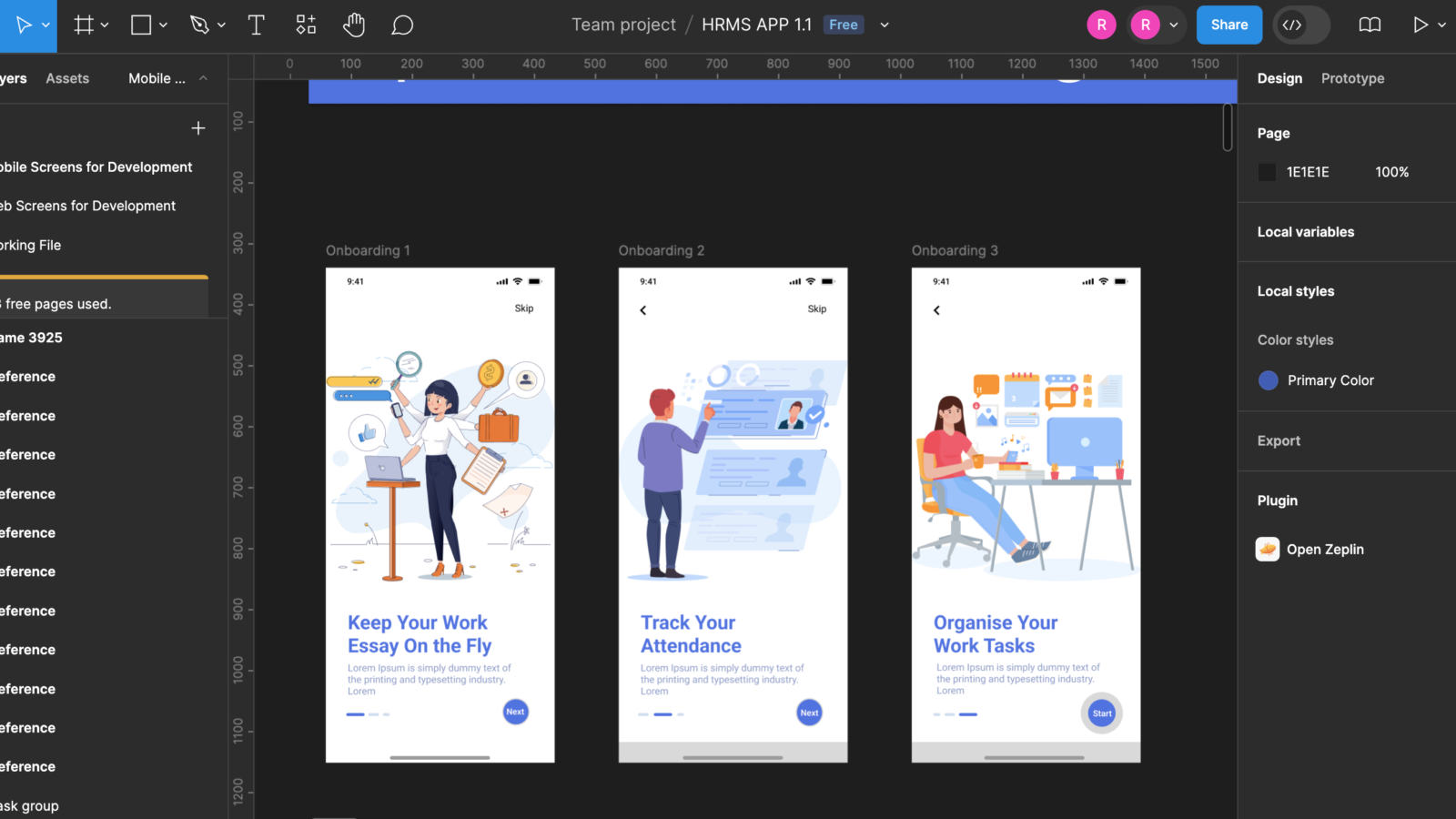Toggle Dev Mode switch
Viewport: 1456px width, 819px height.
point(1300,25)
